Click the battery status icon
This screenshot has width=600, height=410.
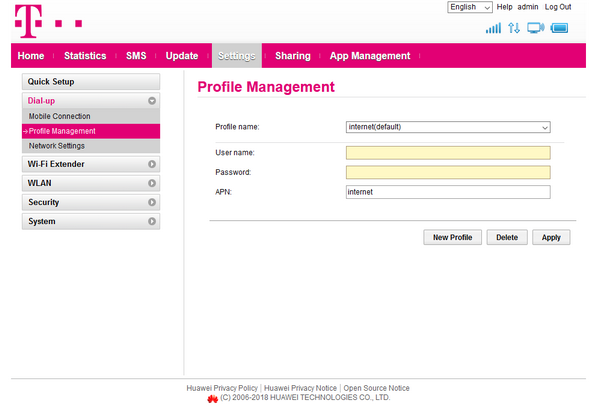coord(560,28)
